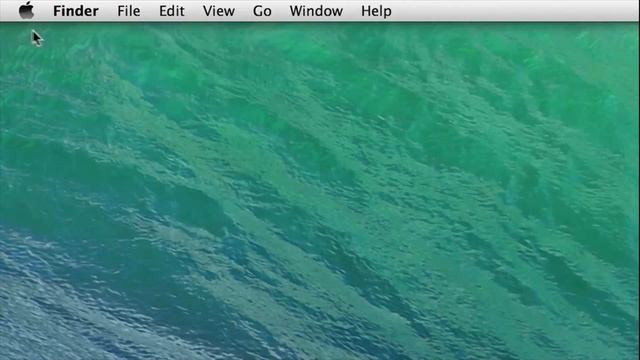Image resolution: width=640 pixels, height=360 pixels.
Task: Open the File menu
Action: pos(129,11)
